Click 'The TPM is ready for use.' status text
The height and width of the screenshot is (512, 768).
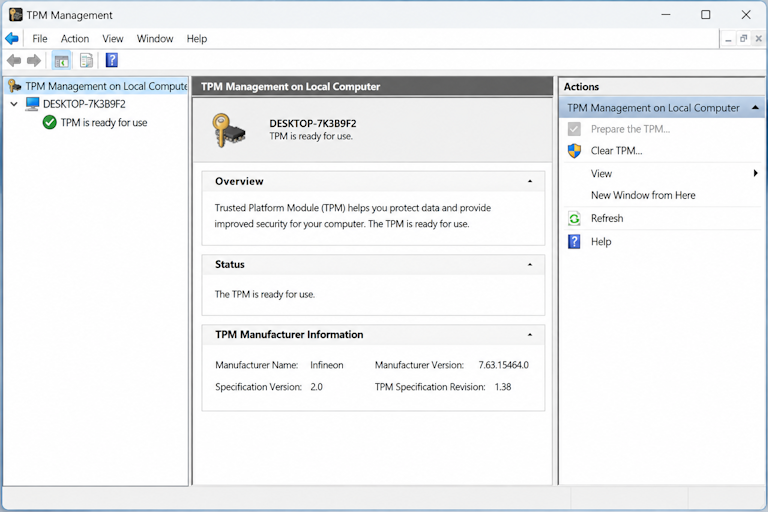pos(264,294)
